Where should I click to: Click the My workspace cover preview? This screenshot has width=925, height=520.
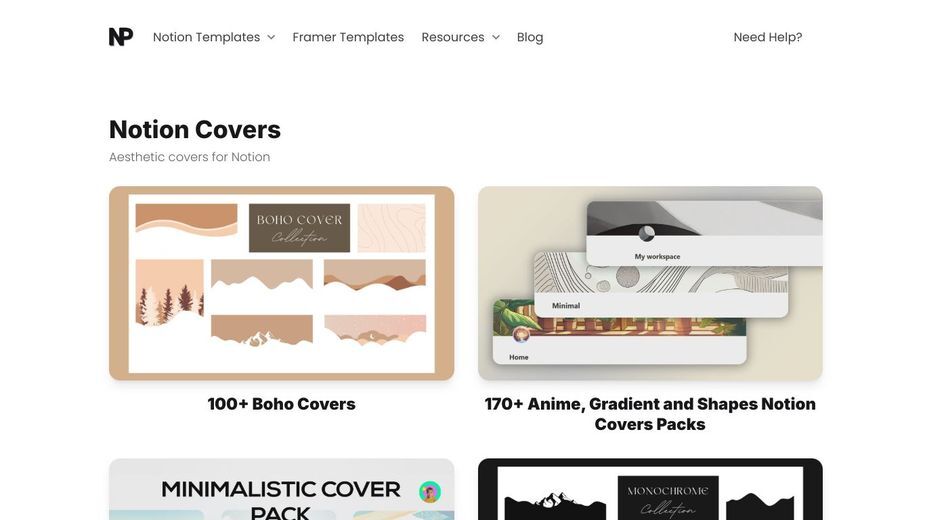(x=704, y=233)
